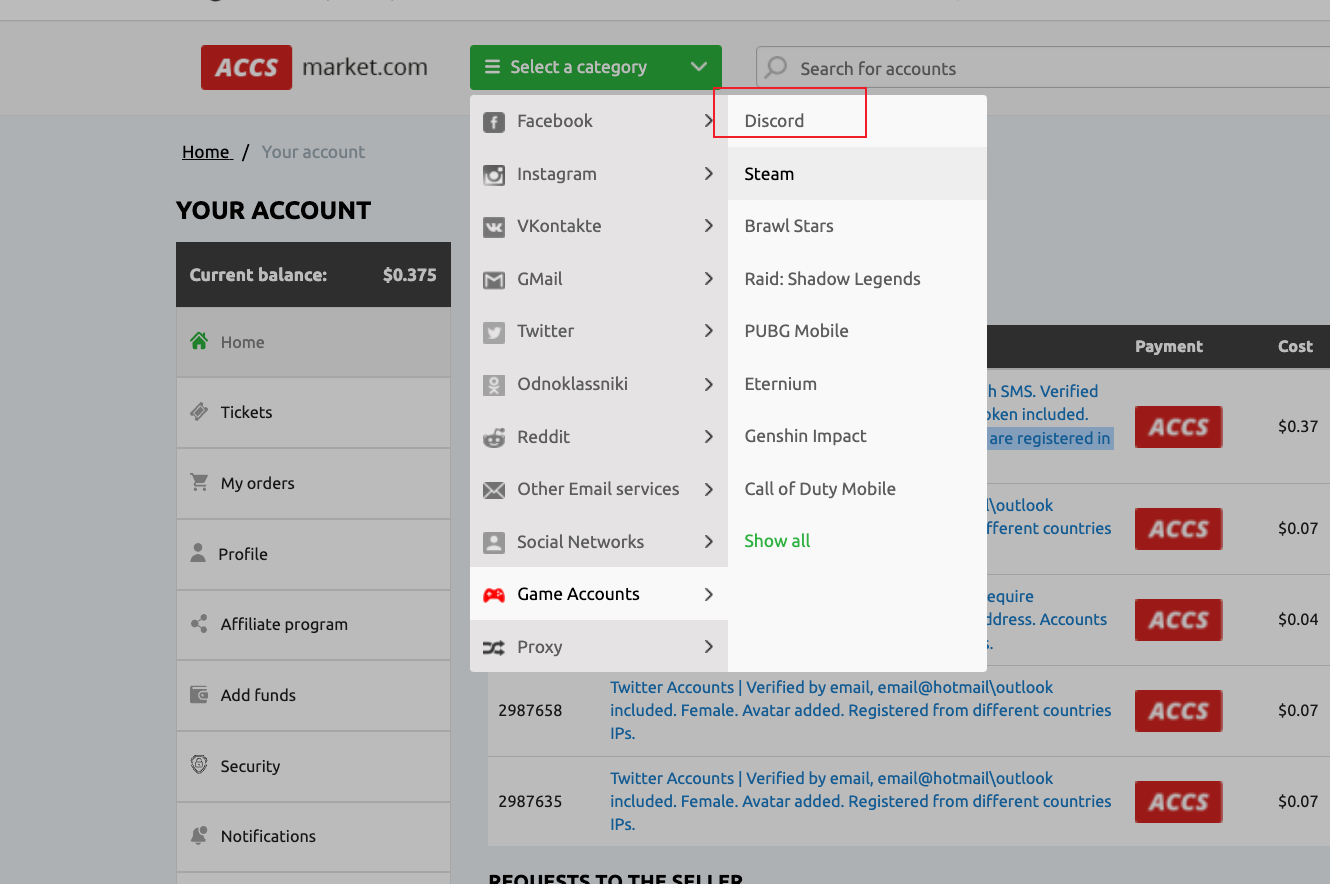Click the Other Email services envelope icon

click(494, 490)
